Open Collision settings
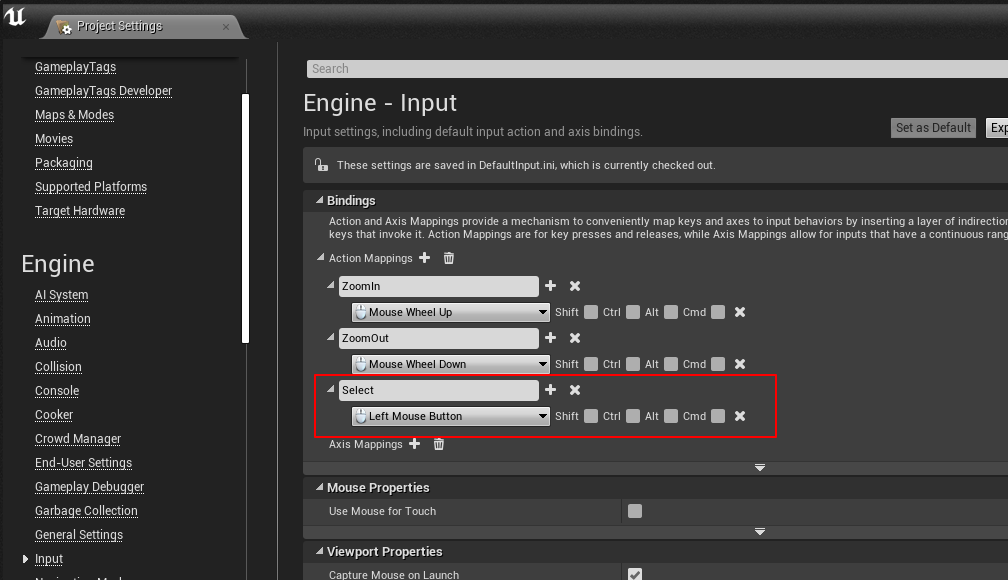This screenshot has height=580, width=1008. point(58,367)
